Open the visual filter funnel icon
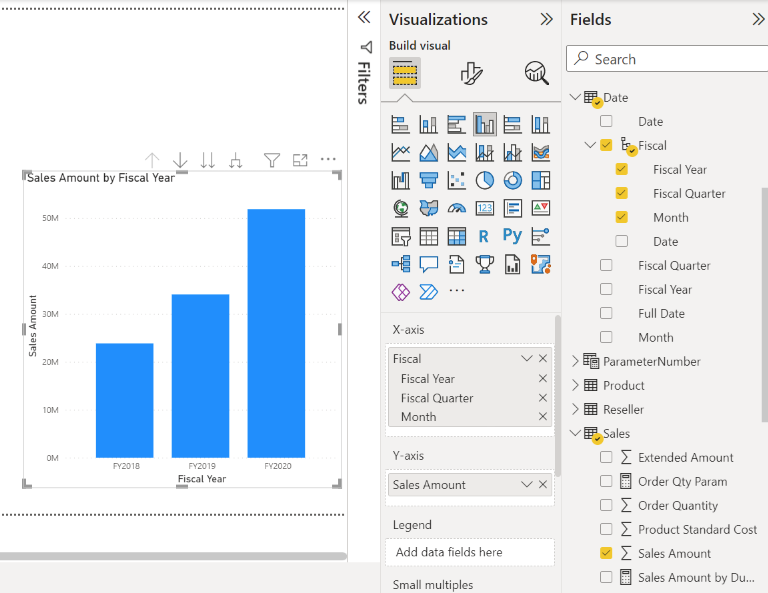The height and width of the screenshot is (593, 768). pyautogui.click(x=271, y=160)
